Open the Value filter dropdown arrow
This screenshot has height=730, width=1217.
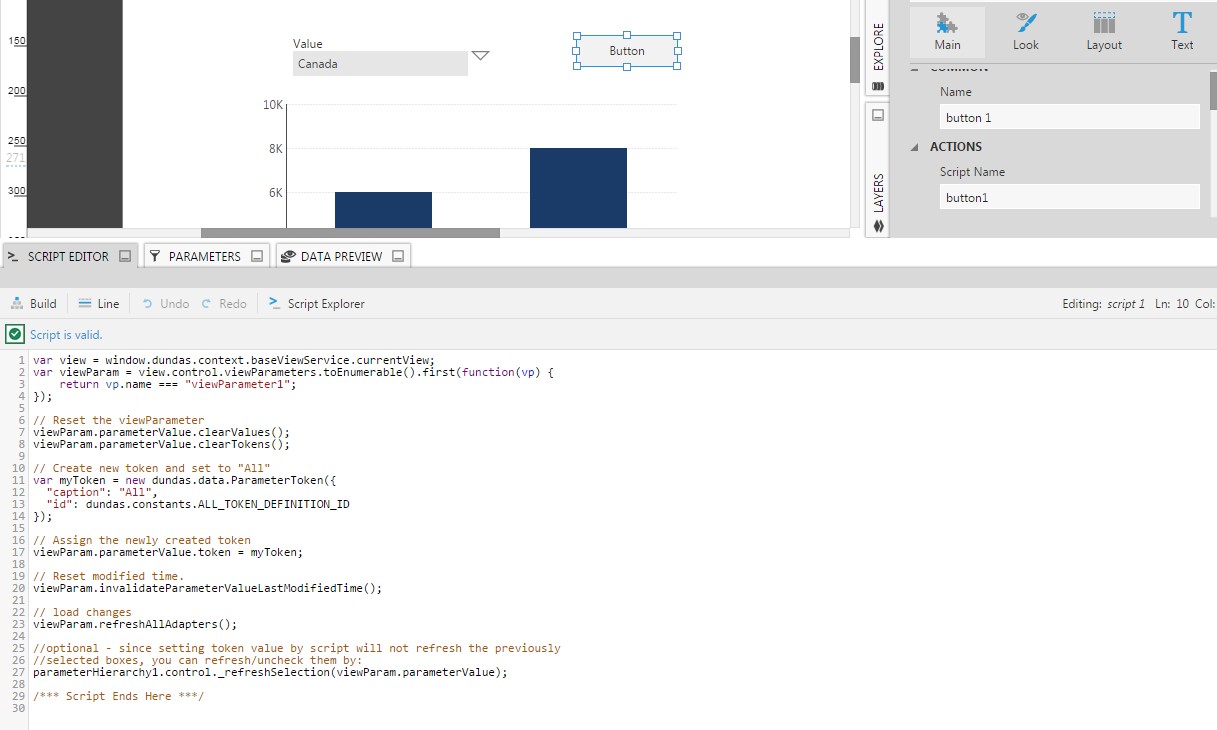tap(480, 56)
